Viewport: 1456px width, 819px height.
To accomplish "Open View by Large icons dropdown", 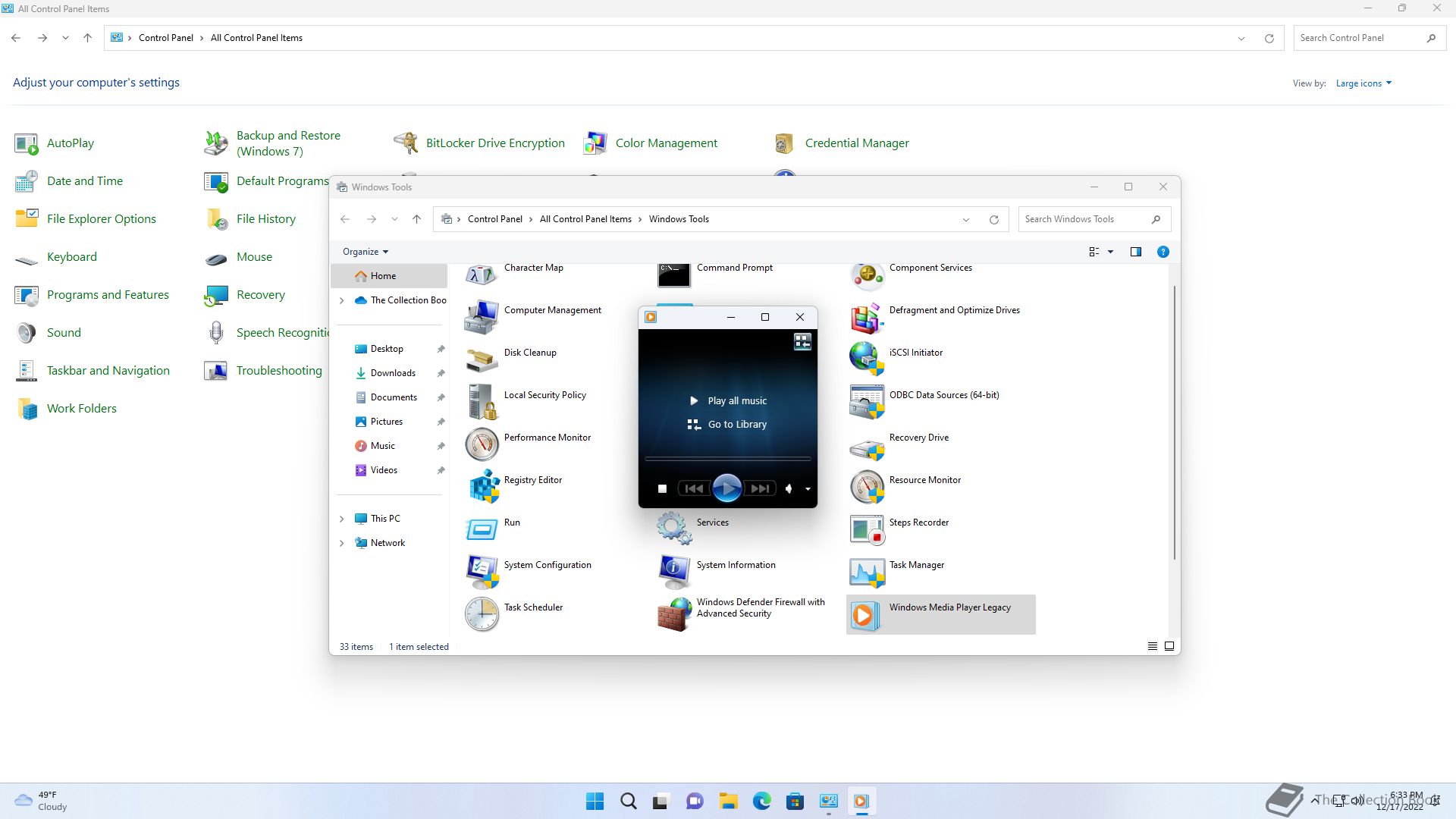I will point(1363,83).
